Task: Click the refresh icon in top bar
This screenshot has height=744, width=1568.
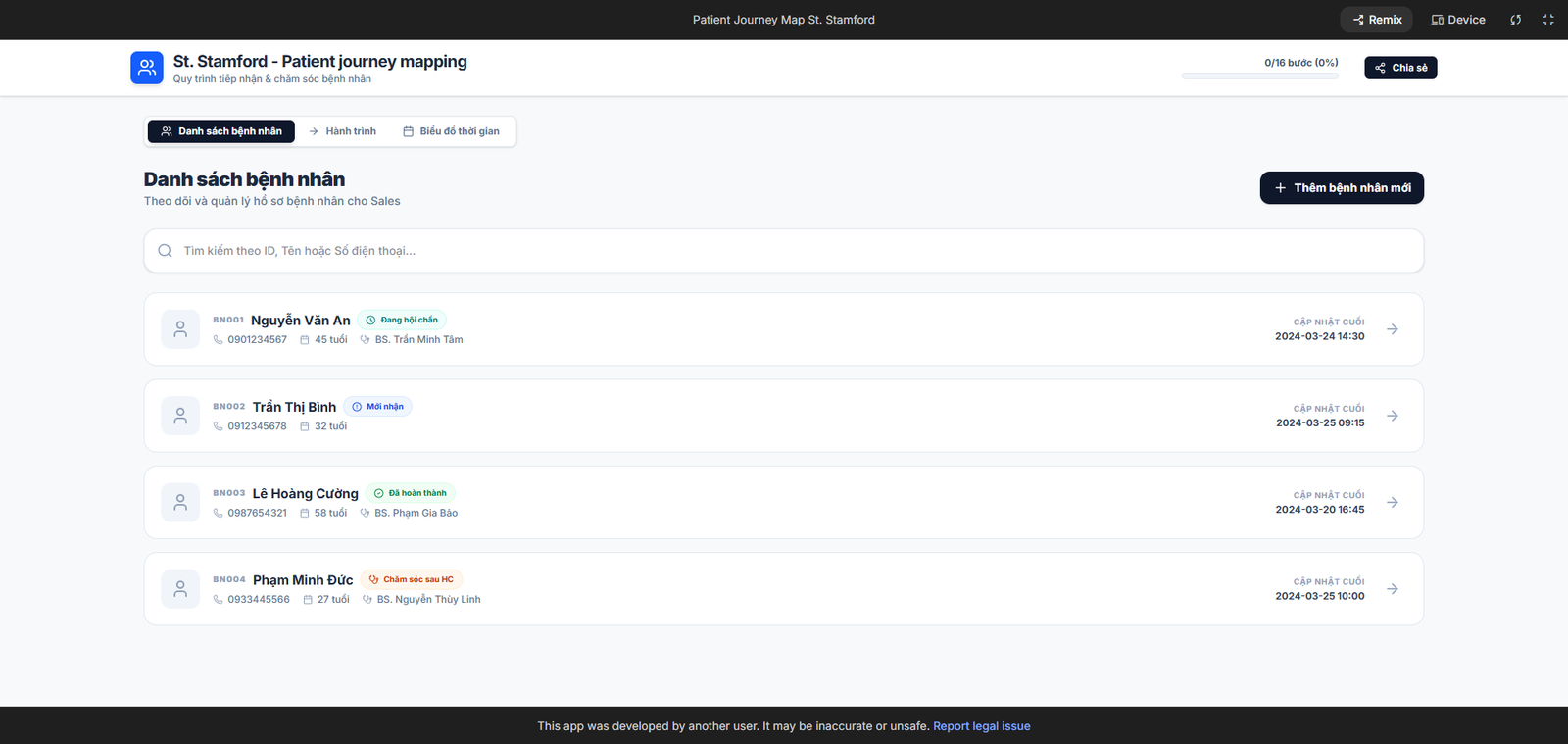Action: point(1515,20)
